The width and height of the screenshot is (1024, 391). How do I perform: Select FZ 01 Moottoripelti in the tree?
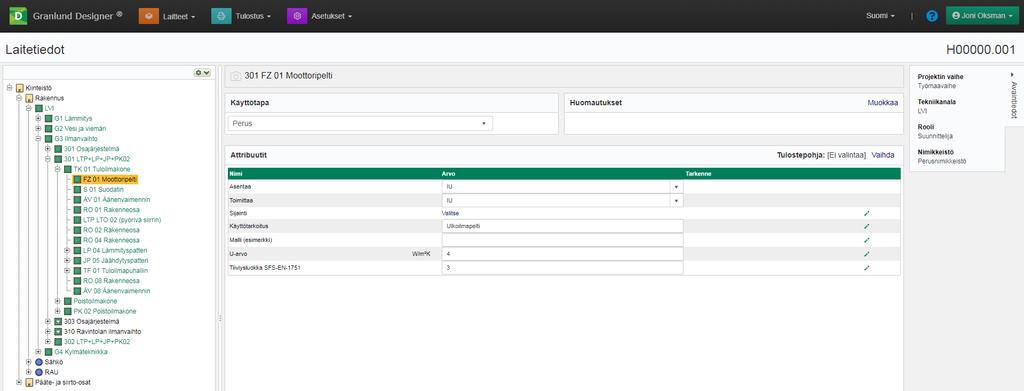(110, 179)
